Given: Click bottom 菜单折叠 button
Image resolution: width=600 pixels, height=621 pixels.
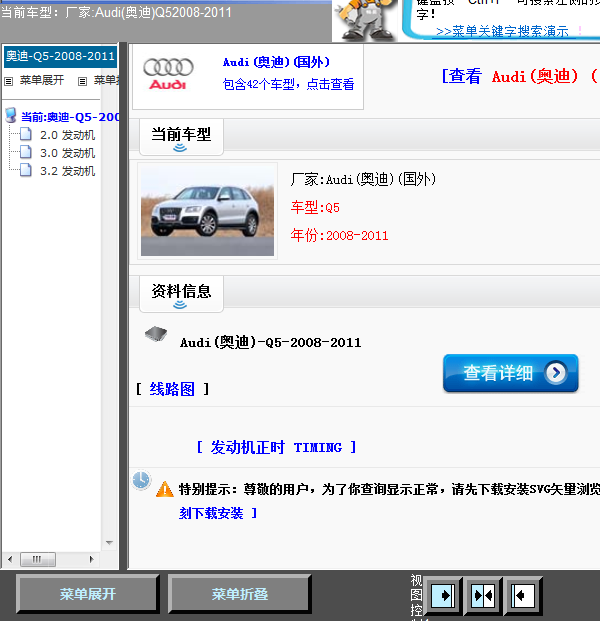Looking at the screenshot, I should coord(240,594).
